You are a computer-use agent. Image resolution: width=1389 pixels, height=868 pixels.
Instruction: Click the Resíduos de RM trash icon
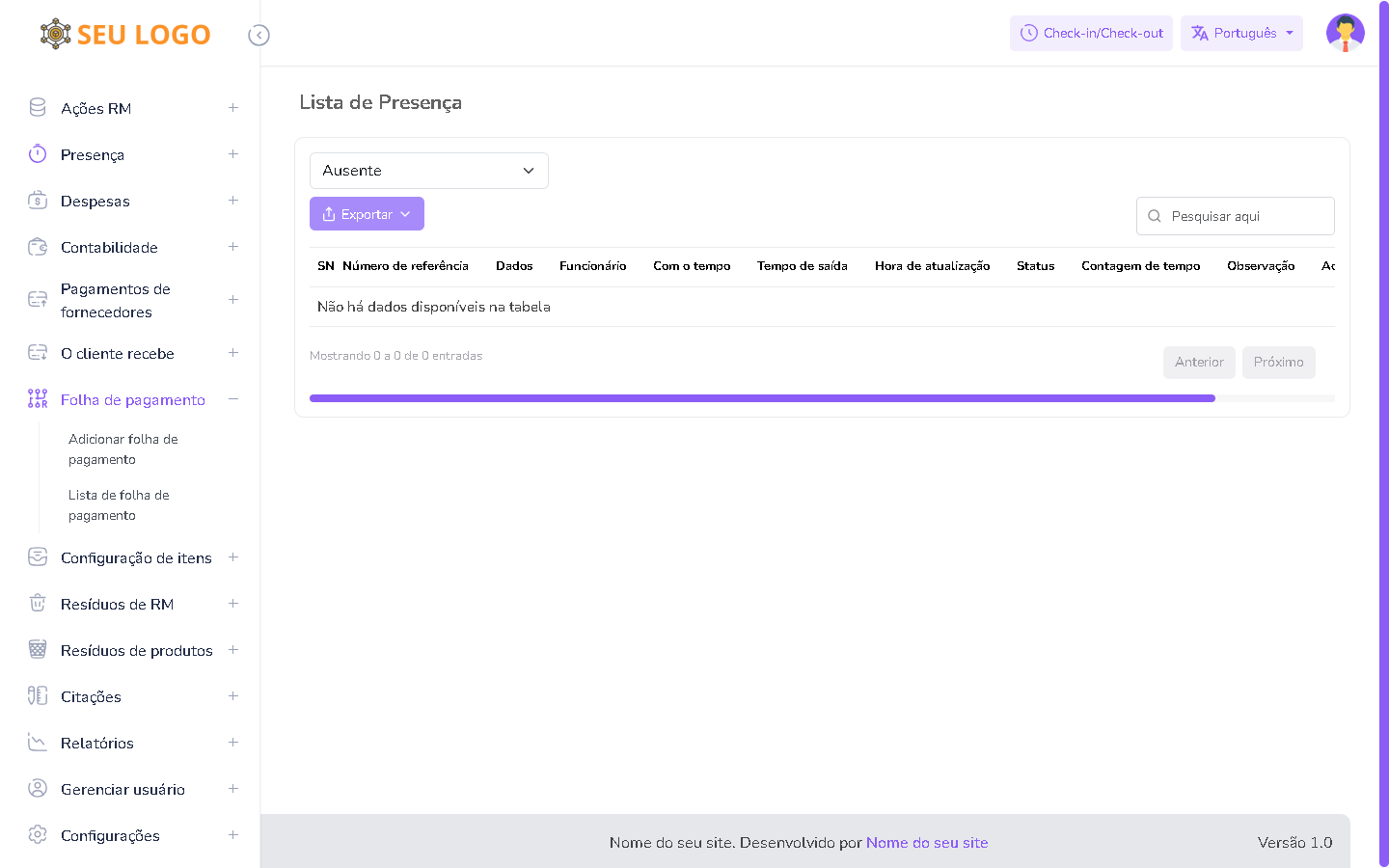[38, 604]
